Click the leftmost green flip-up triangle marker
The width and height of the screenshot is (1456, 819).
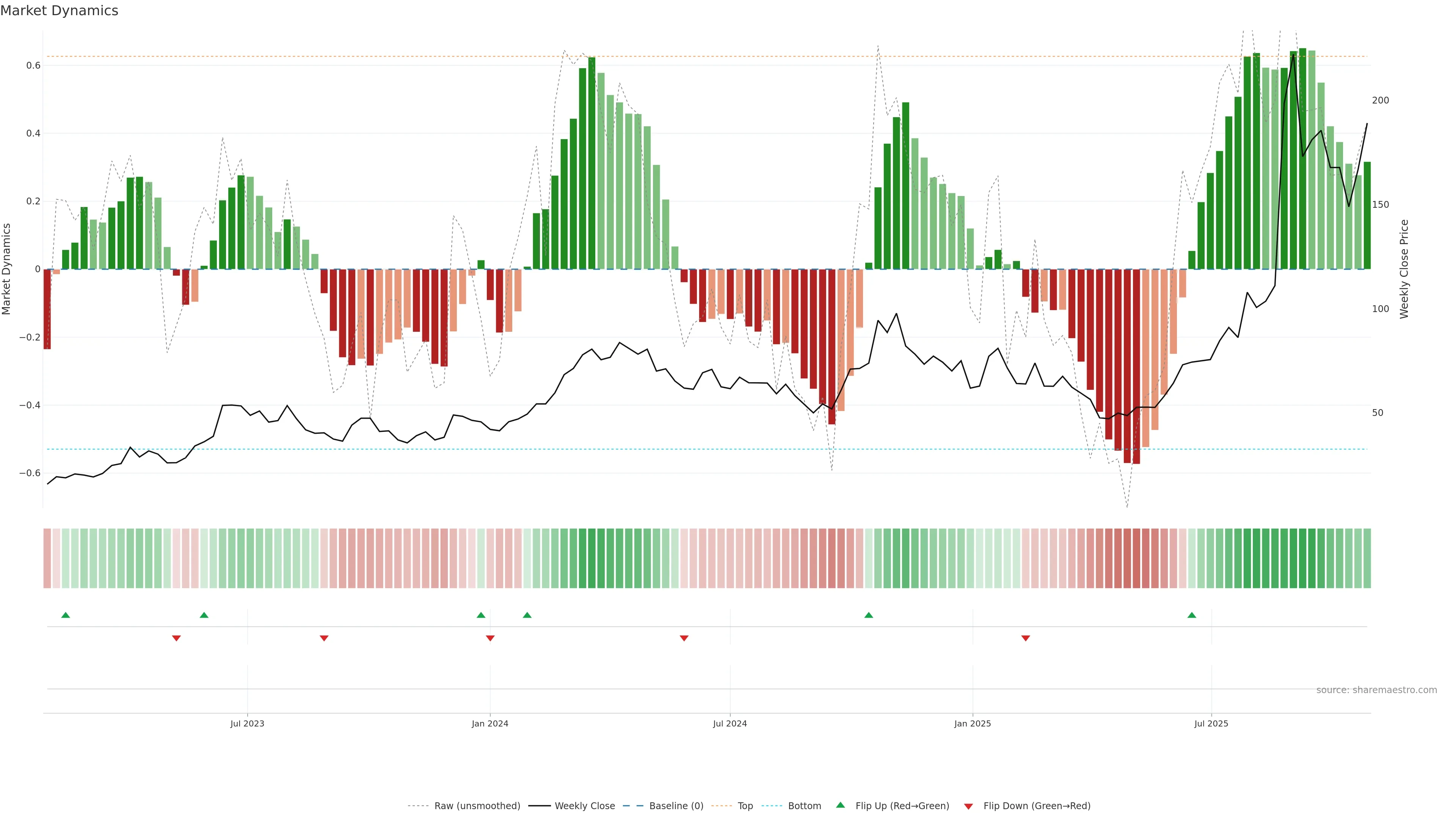66,615
